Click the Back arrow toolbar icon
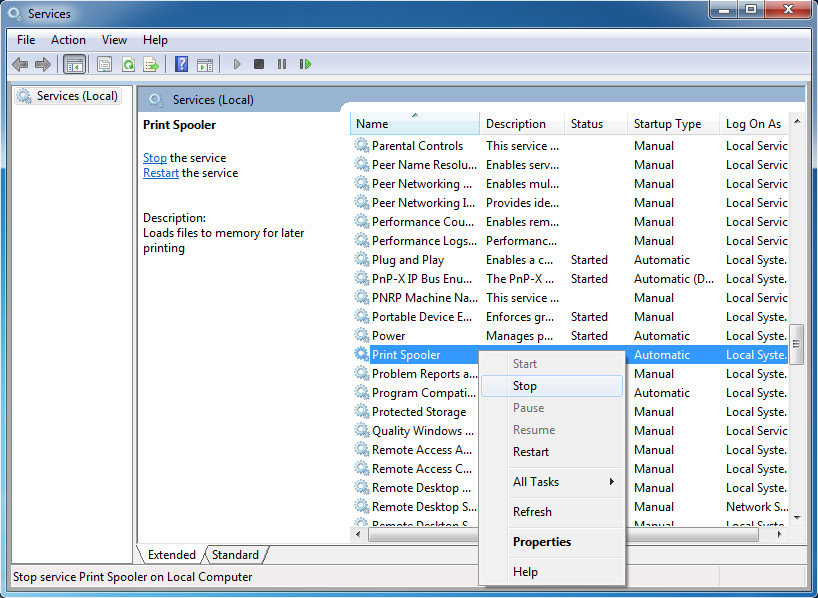 pos(20,64)
